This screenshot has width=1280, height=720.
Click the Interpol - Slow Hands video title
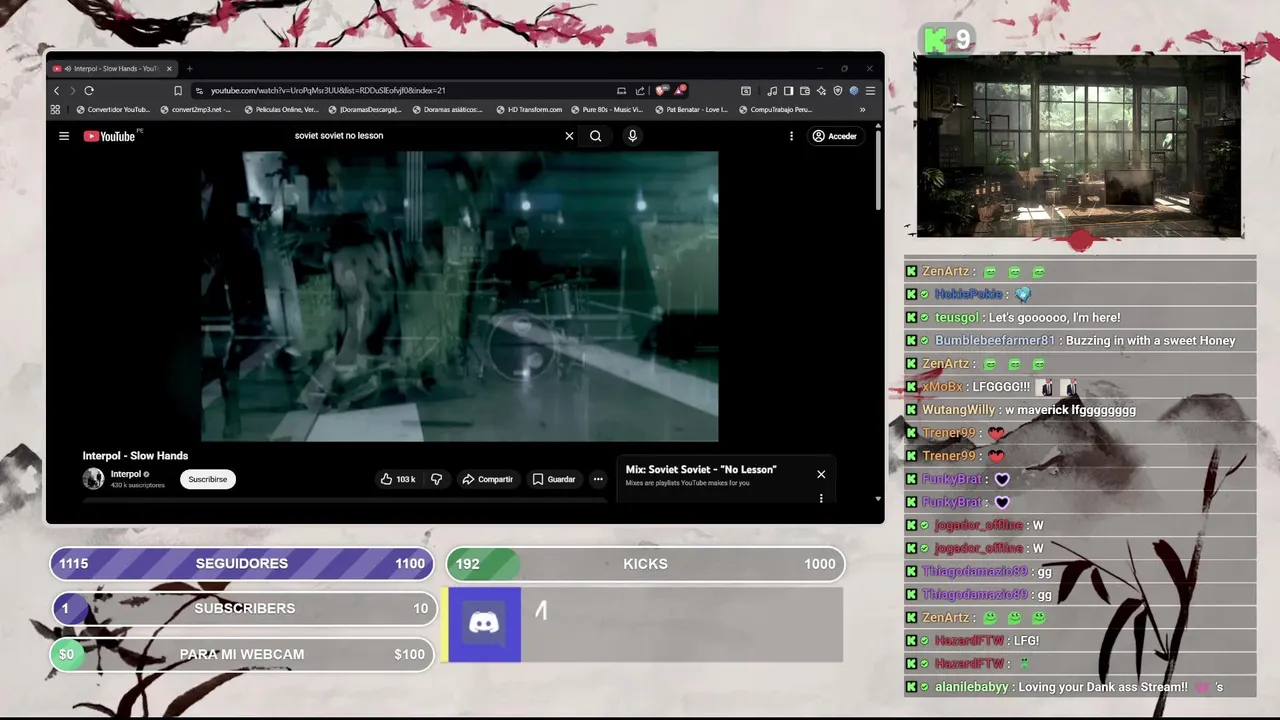135,455
